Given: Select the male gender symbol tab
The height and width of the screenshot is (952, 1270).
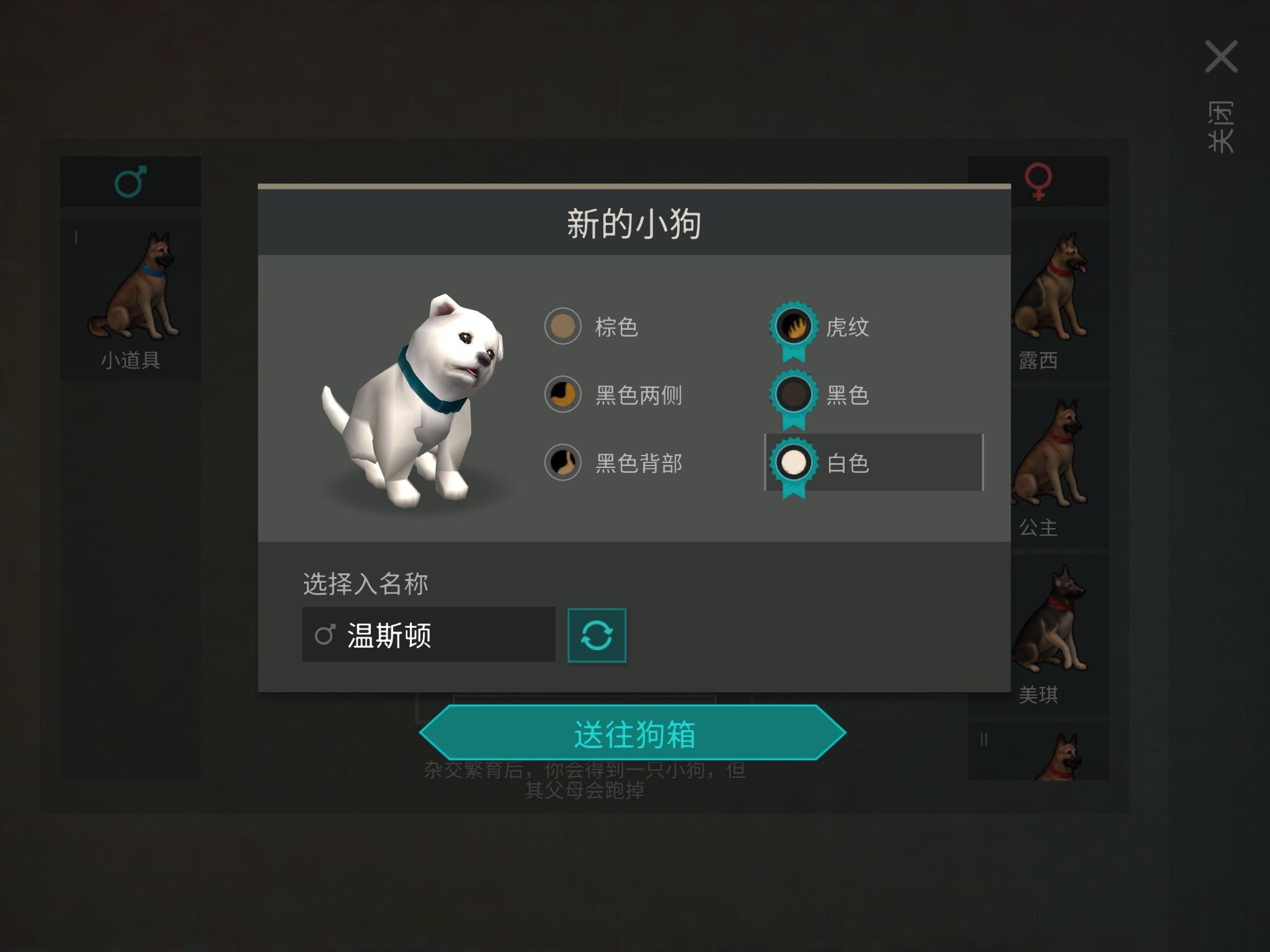Looking at the screenshot, I should point(130,182).
